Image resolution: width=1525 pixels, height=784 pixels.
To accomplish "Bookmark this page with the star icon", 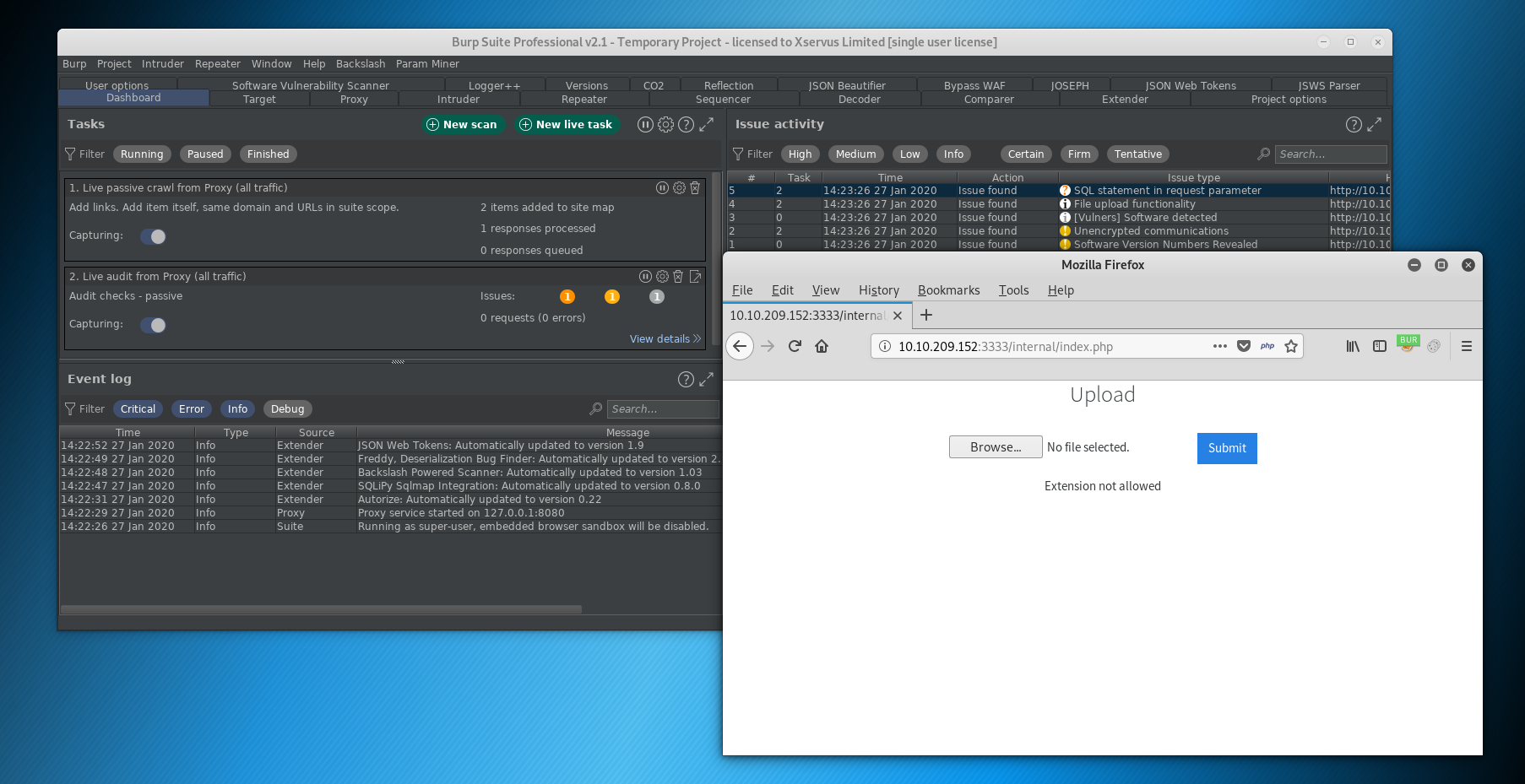I will [1291, 346].
